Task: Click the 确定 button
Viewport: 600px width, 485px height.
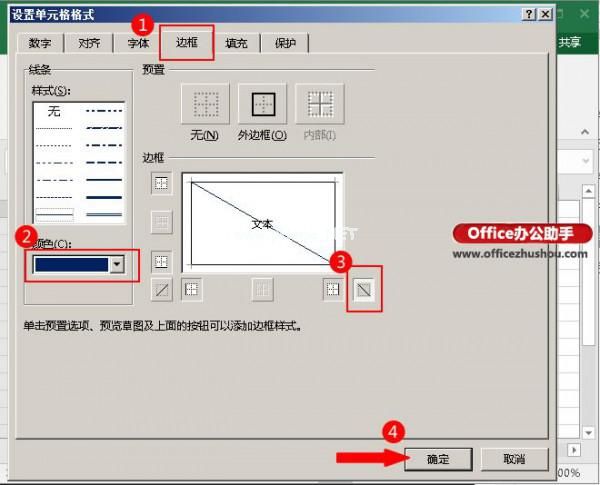Action: click(438, 458)
